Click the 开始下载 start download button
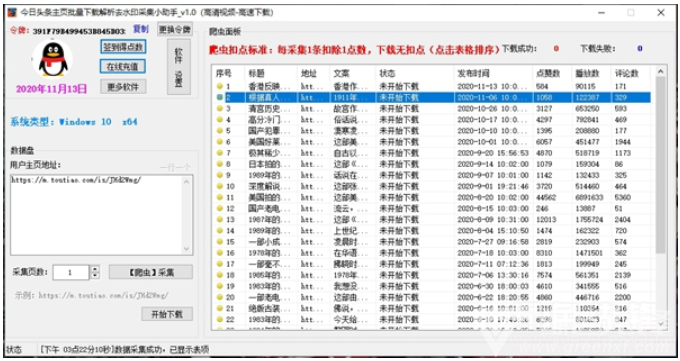 click(167, 314)
